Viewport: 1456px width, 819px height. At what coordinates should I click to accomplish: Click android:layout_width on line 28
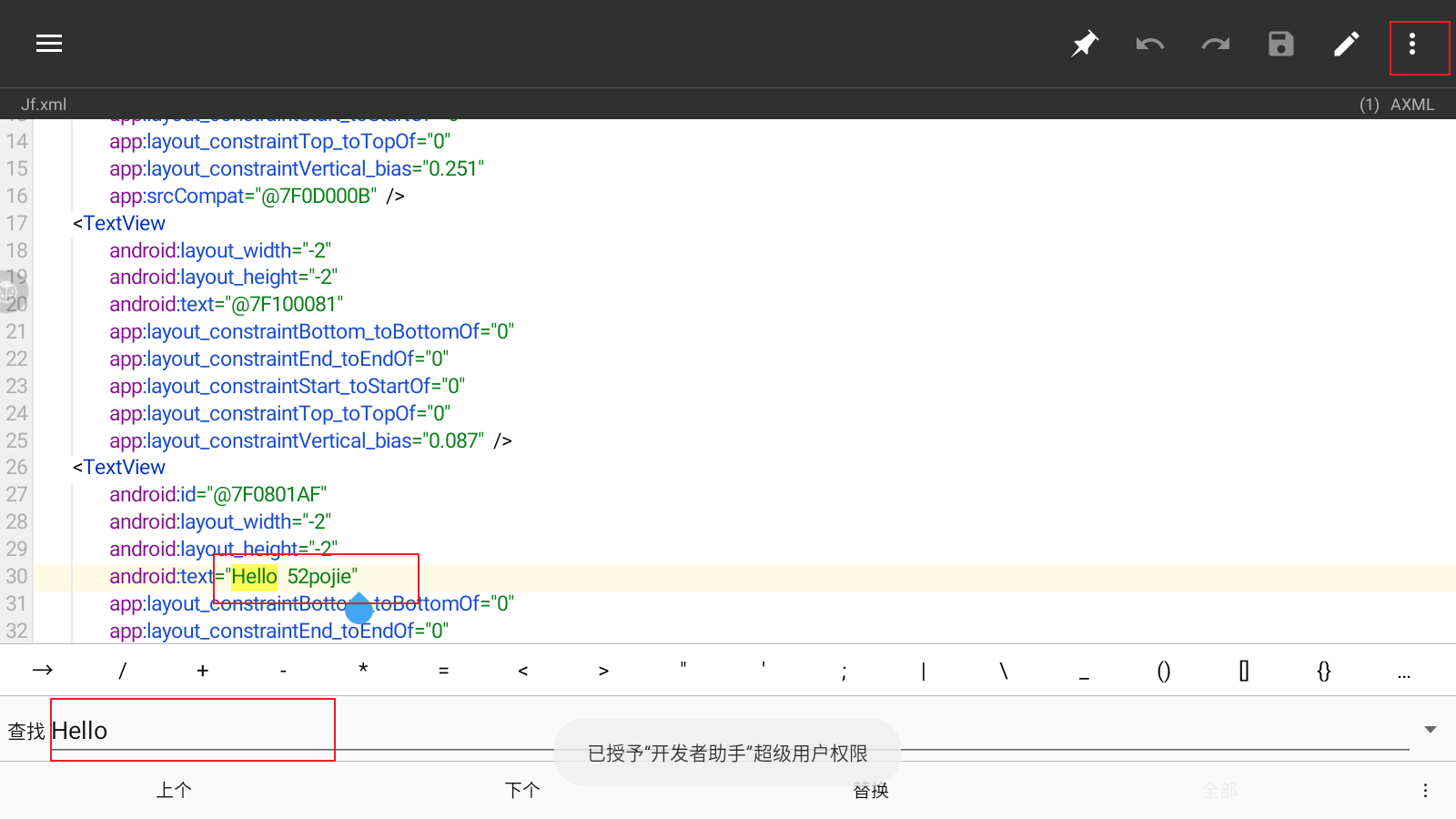220,522
